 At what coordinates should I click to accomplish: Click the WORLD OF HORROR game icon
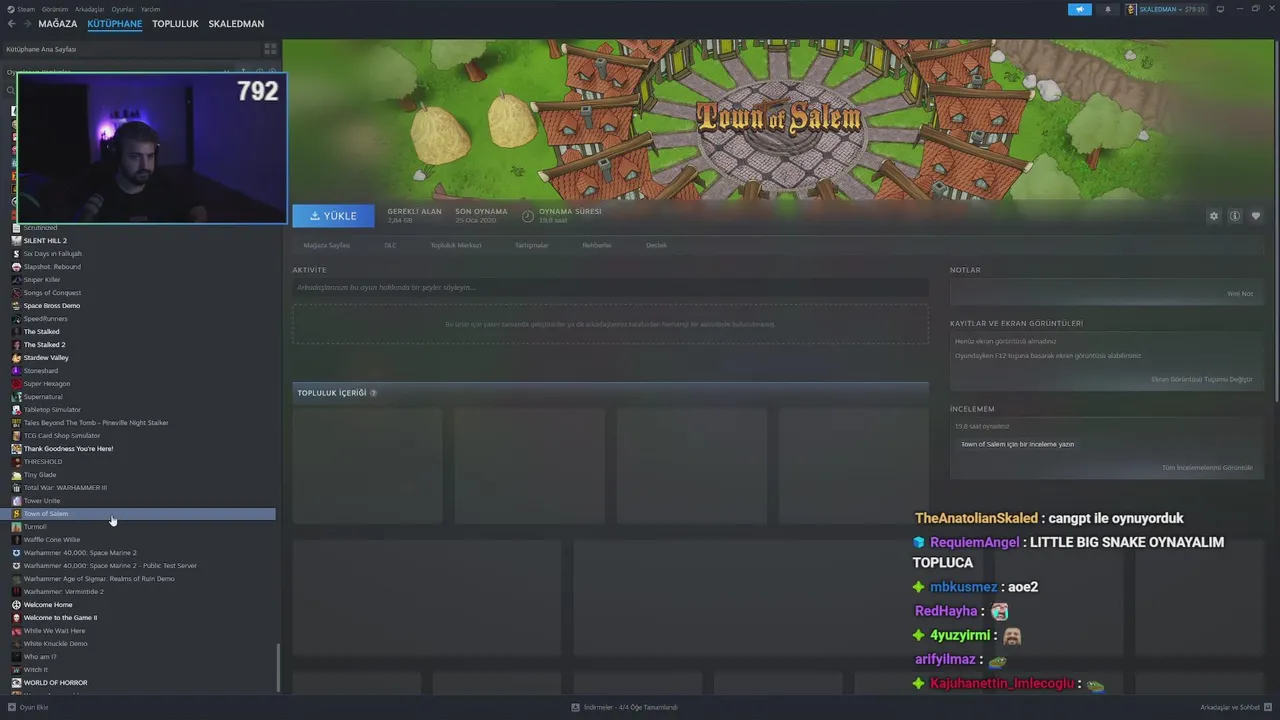(16, 683)
